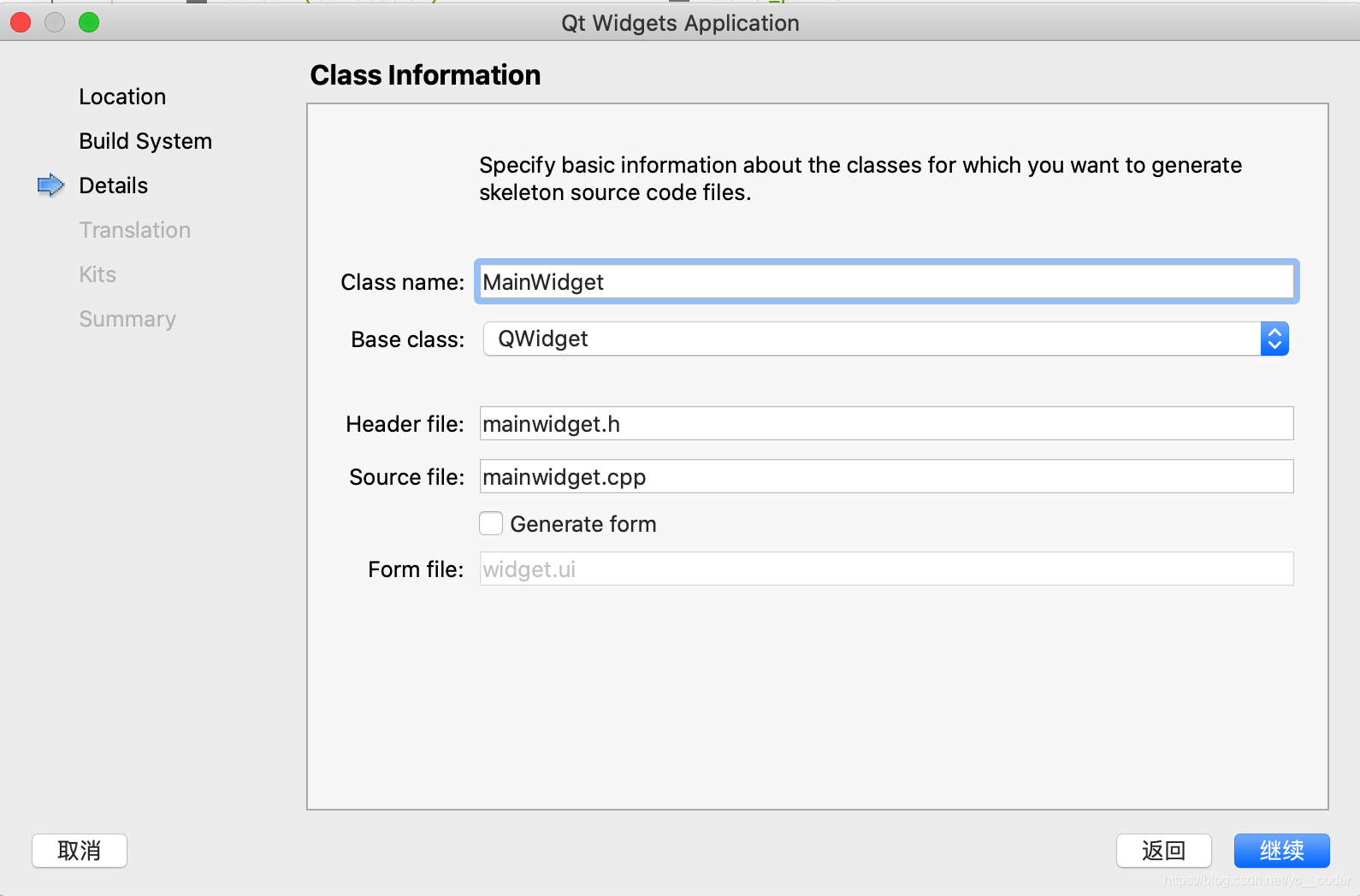Click the Header file label

pyautogui.click(x=405, y=424)
